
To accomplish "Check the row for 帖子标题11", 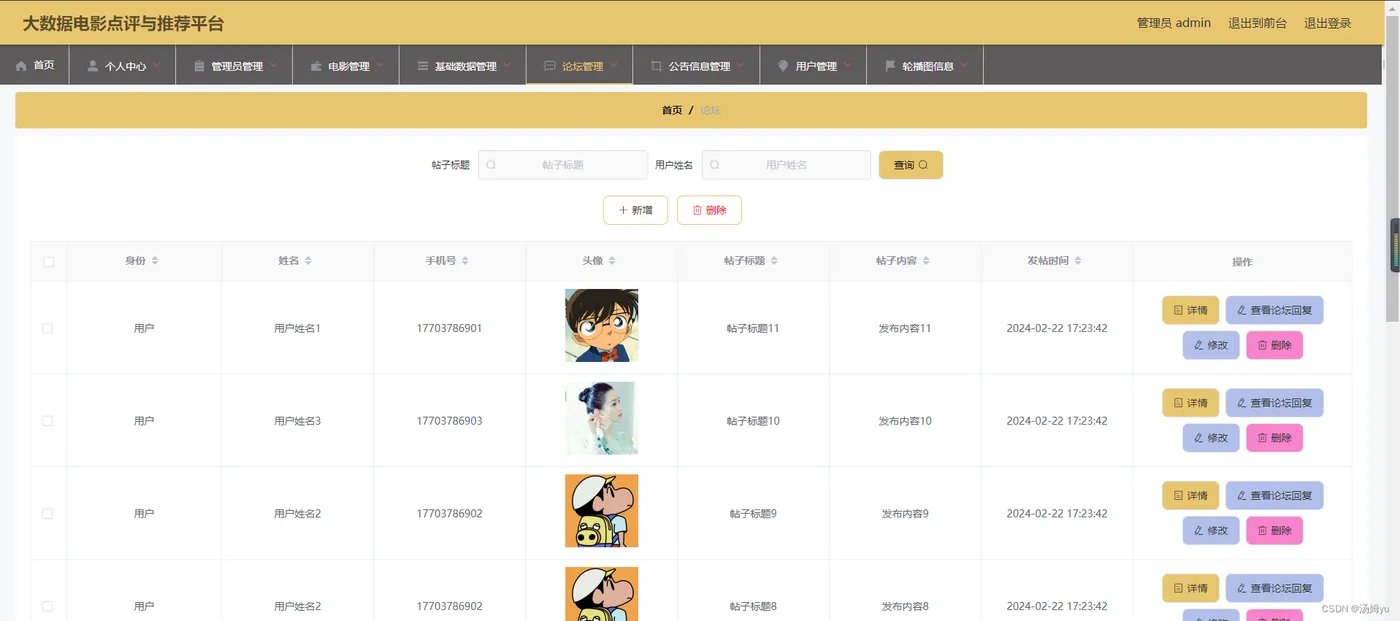I will point(47,328).
